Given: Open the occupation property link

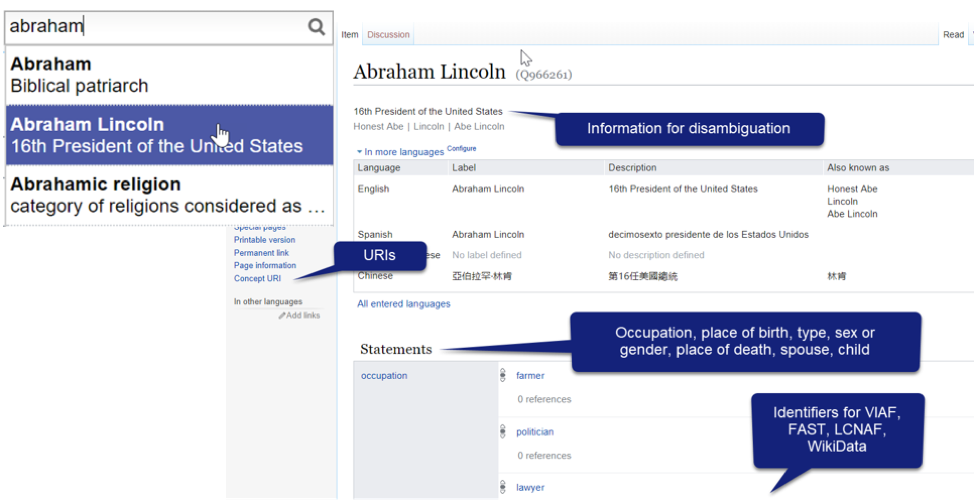Looking at the screenshot, I should pos(384,376).
